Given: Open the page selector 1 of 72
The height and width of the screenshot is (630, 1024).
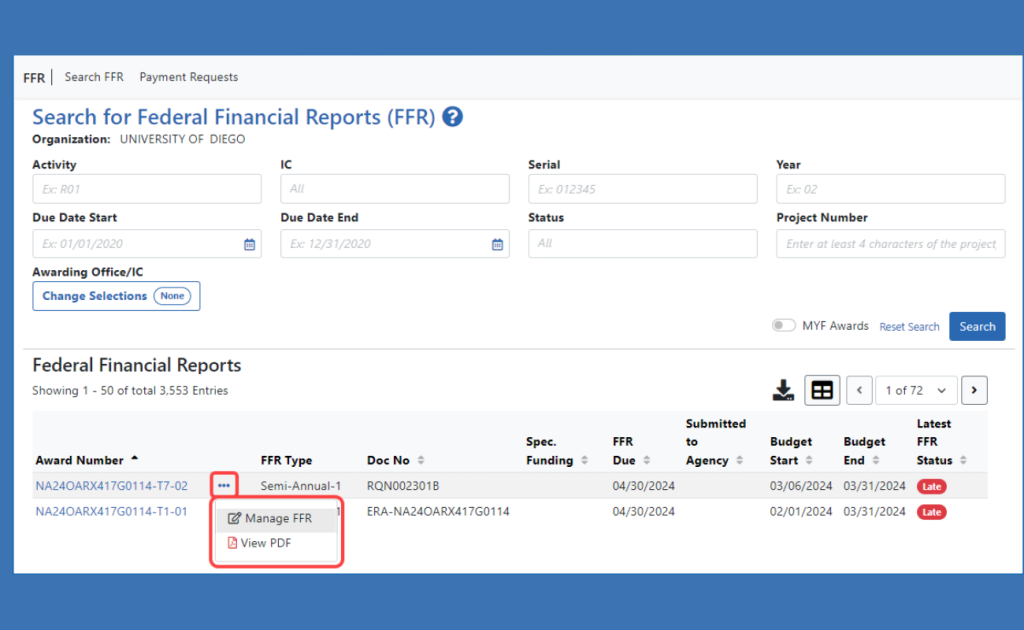Looking at the screenshot, I should coord(916,390).
